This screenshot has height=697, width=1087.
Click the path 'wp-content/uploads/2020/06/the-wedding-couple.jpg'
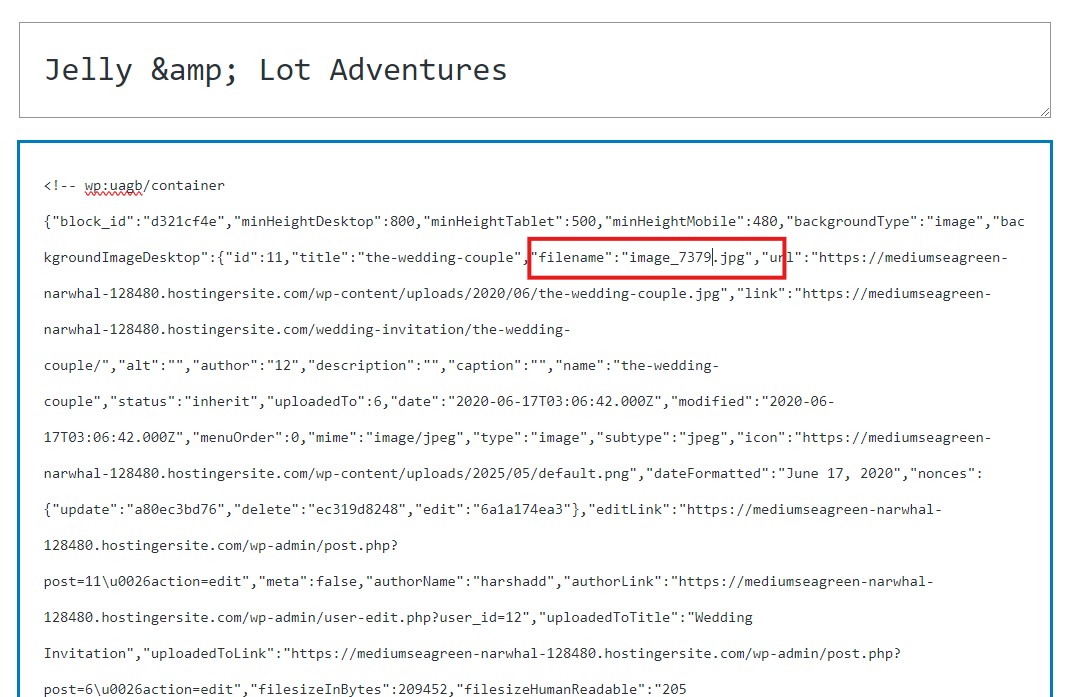click(518, 293)
